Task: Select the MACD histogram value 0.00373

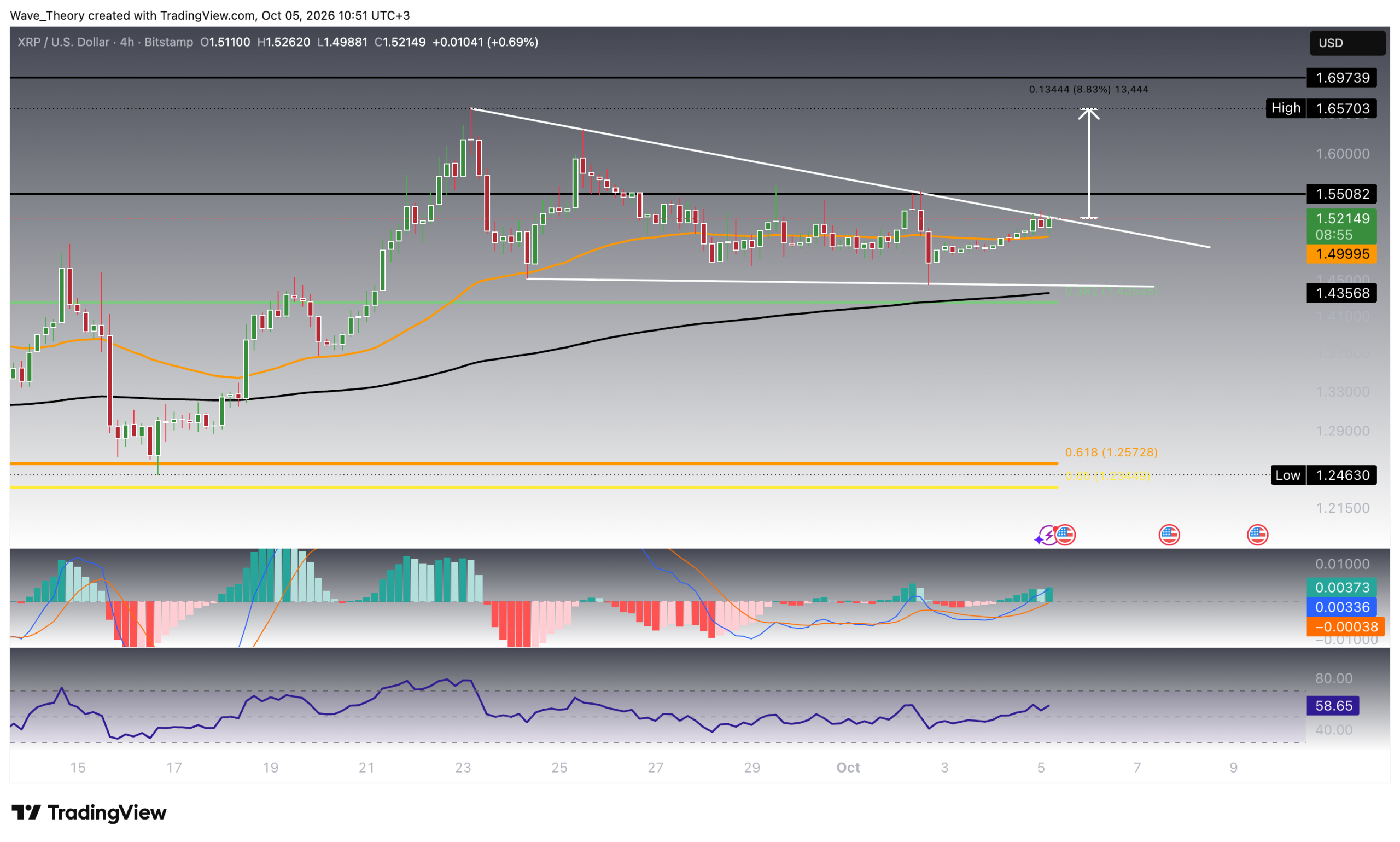Action: (1341, 587)
